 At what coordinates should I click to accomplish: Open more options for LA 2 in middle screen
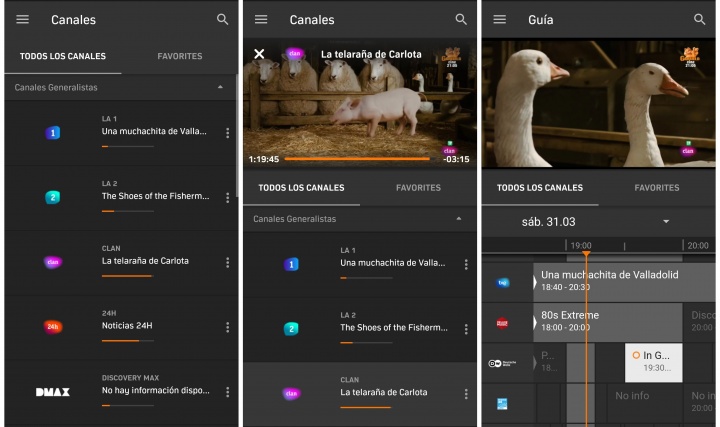pyautogui.click(x=466, y=329)
